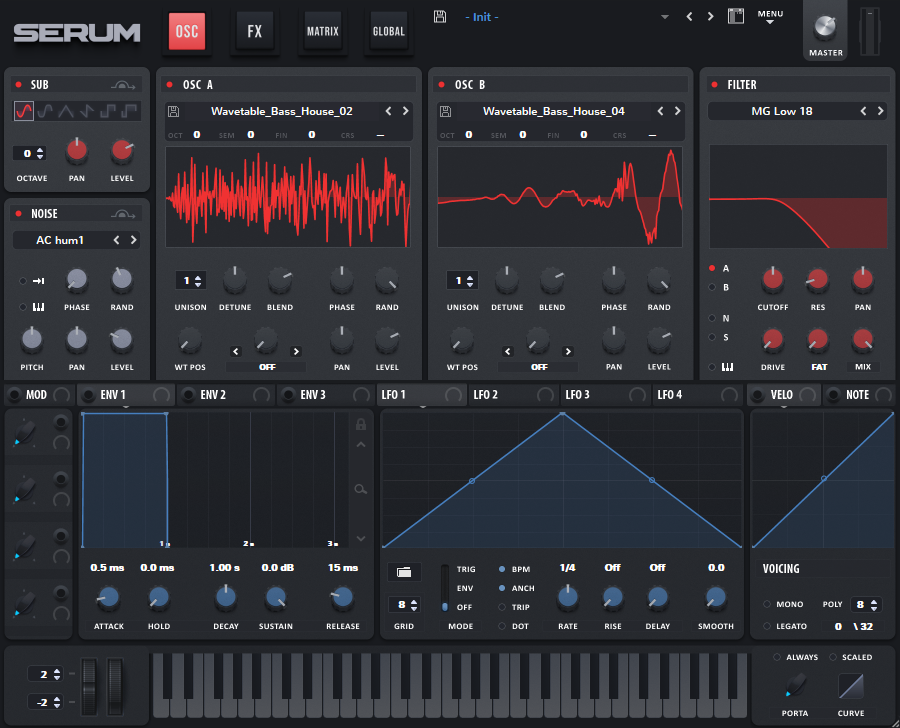Select next filter type after MG Low 18
Viewport: 900px width, 728px height.
pos(880,111)
